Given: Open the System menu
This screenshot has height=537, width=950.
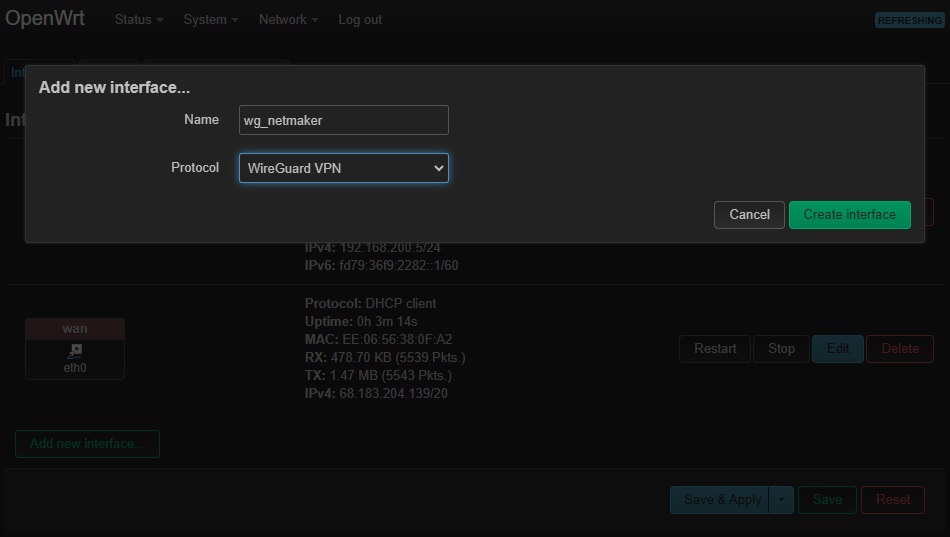Looking at the screenshot, I should pos(210,20).
